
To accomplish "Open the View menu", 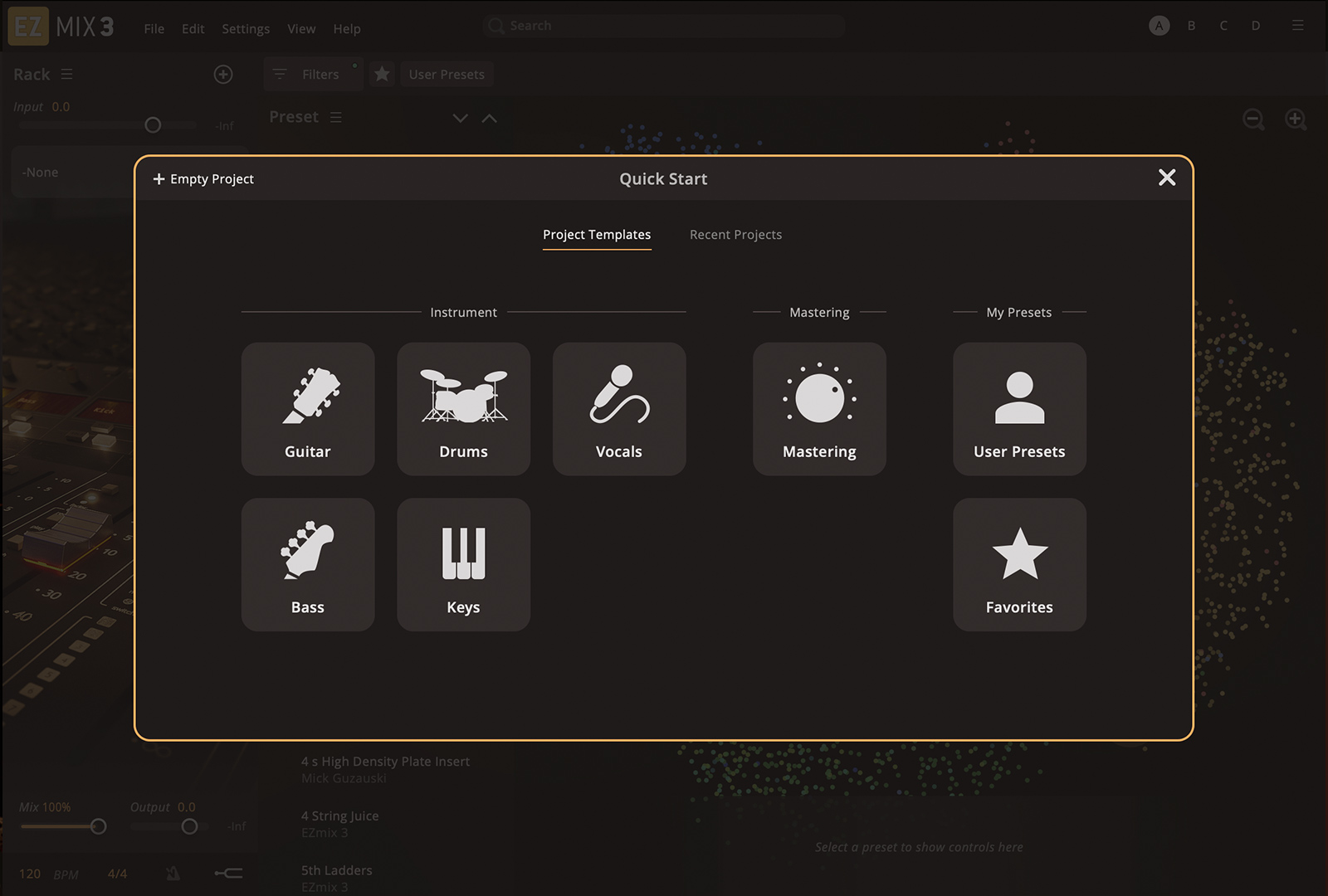I will click(x=301, y=28).
